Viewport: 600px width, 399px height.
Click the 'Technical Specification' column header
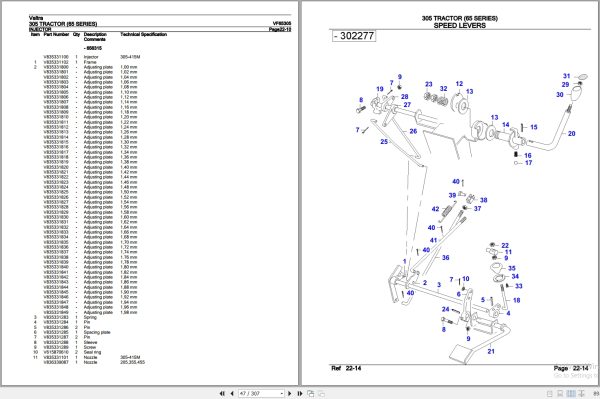coord(143,34)
